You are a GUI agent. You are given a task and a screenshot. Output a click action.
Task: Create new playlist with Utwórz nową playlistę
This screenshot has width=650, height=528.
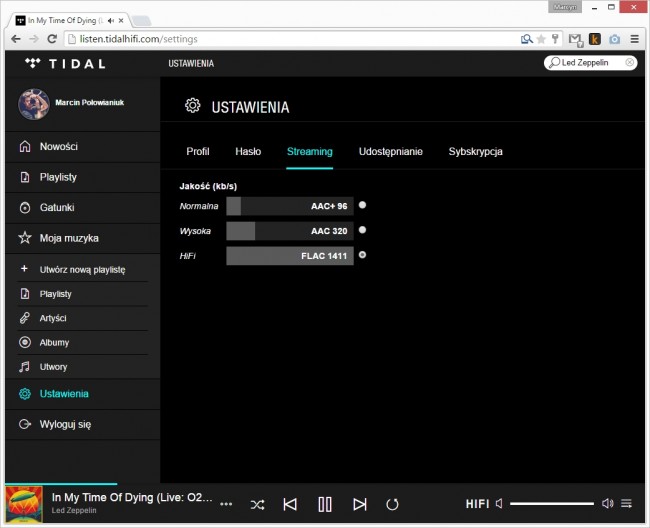pyautogui.click(x=82, y=269)
